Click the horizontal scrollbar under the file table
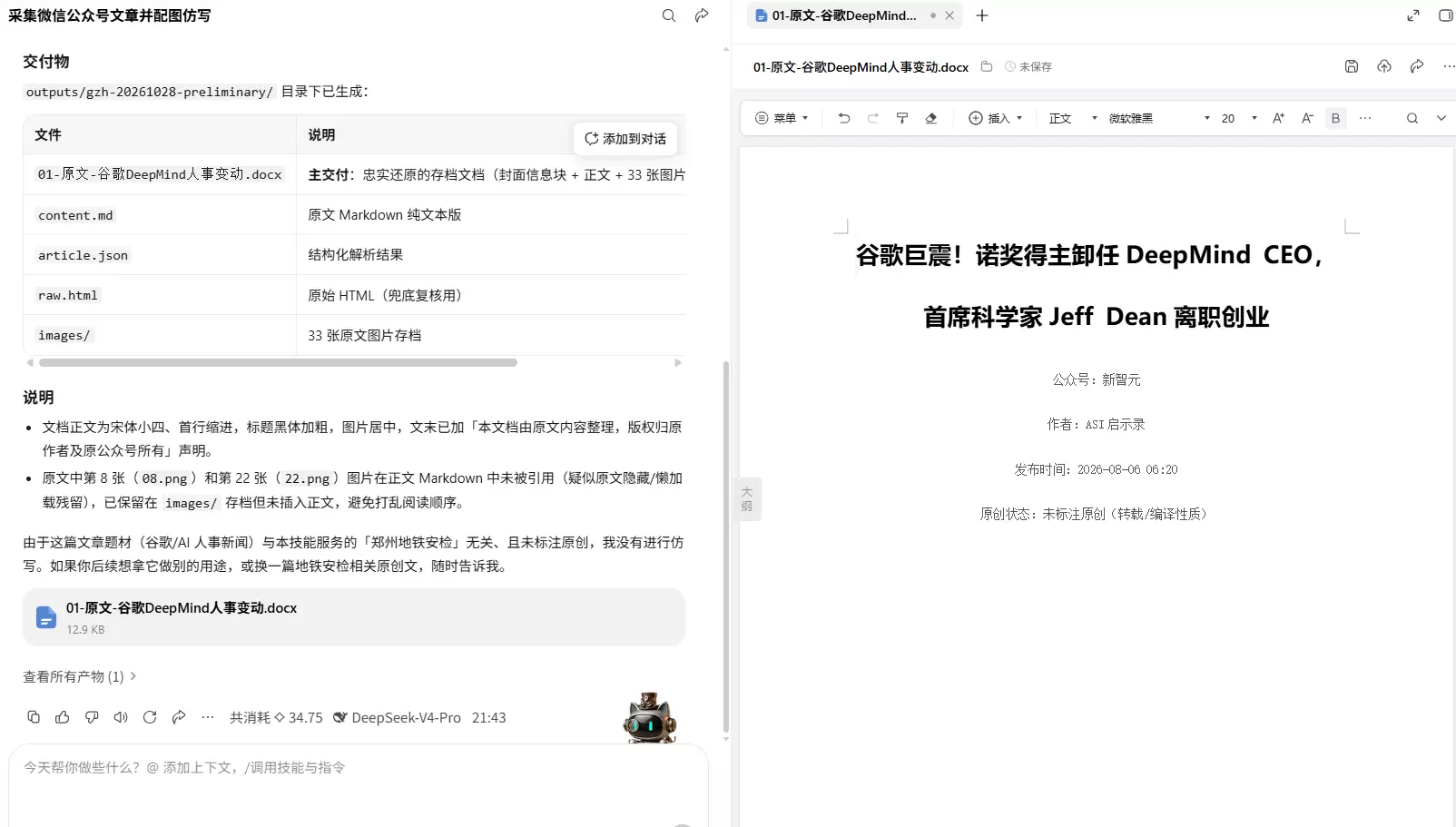This screenshot has width=1456, height=827. click(278, 362)
